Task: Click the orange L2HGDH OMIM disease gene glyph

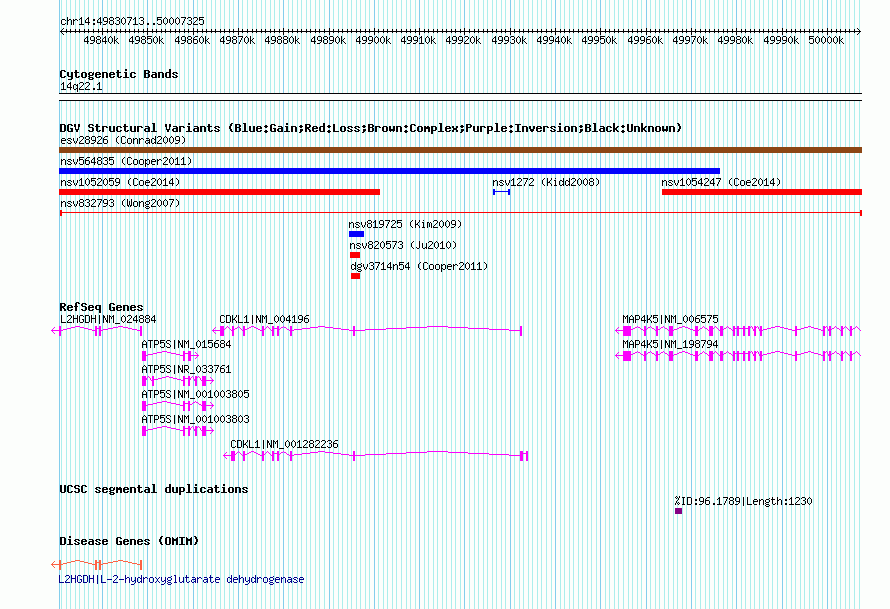Action: point(96,564)
